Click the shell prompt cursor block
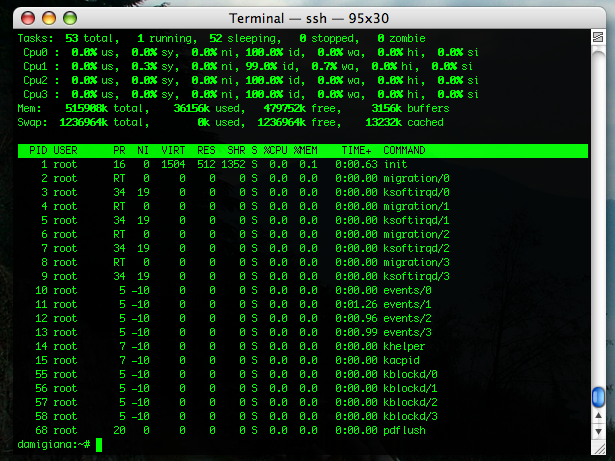Screen dimensions: 615x461 [99, 444]
